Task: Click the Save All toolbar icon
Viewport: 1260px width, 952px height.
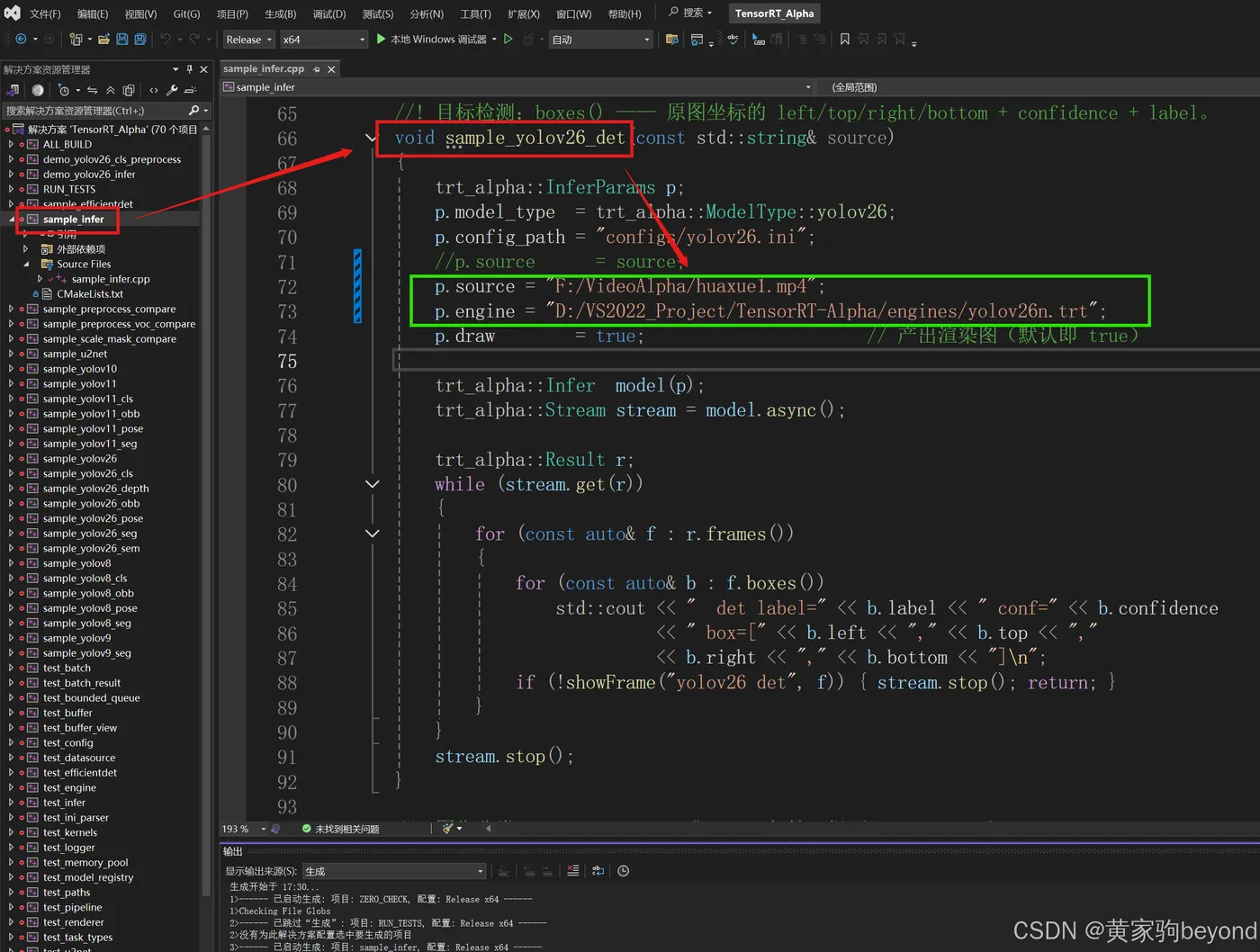Action: click(140, 40)
